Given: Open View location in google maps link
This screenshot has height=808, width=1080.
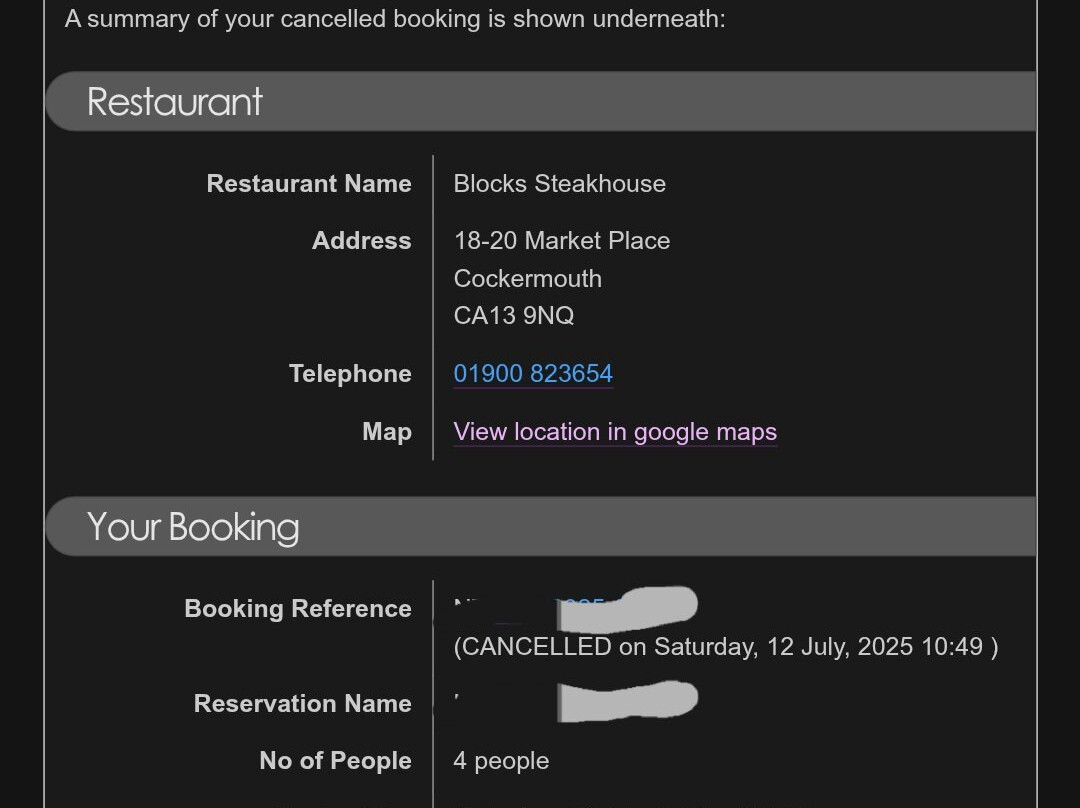Looking at the screenshot, I should point(615,432).
